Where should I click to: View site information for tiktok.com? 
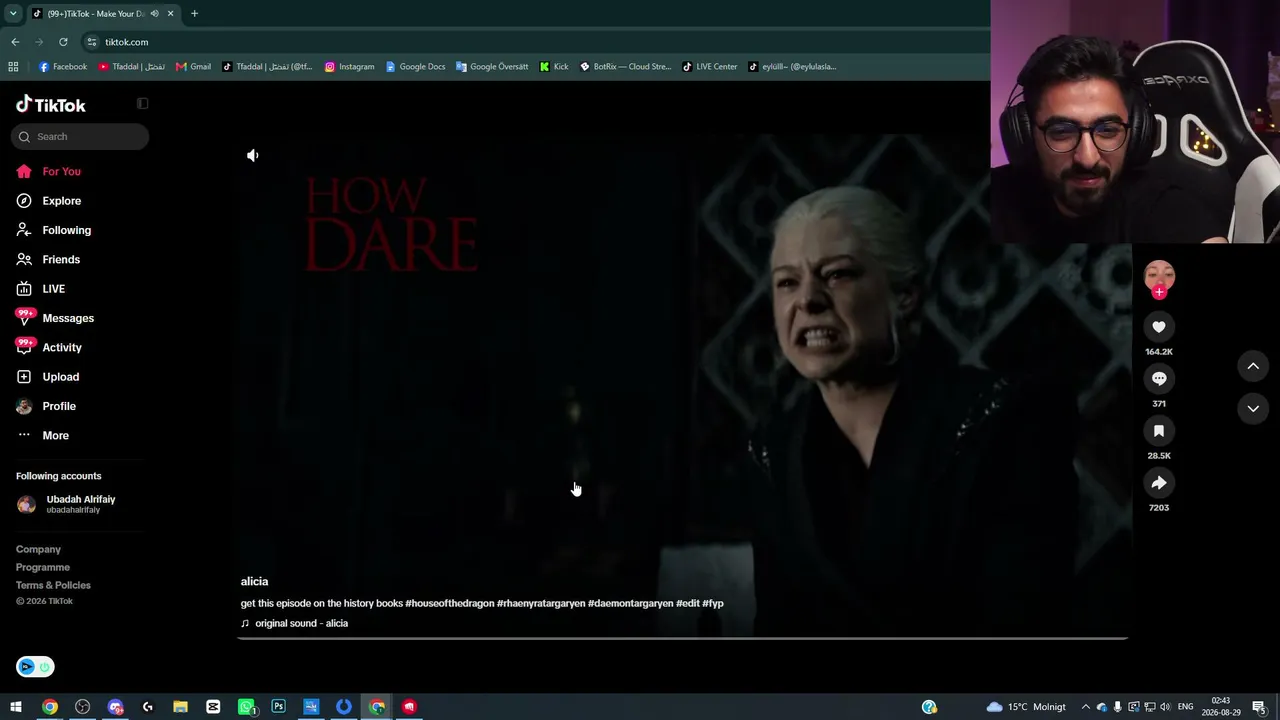point(92,42)
